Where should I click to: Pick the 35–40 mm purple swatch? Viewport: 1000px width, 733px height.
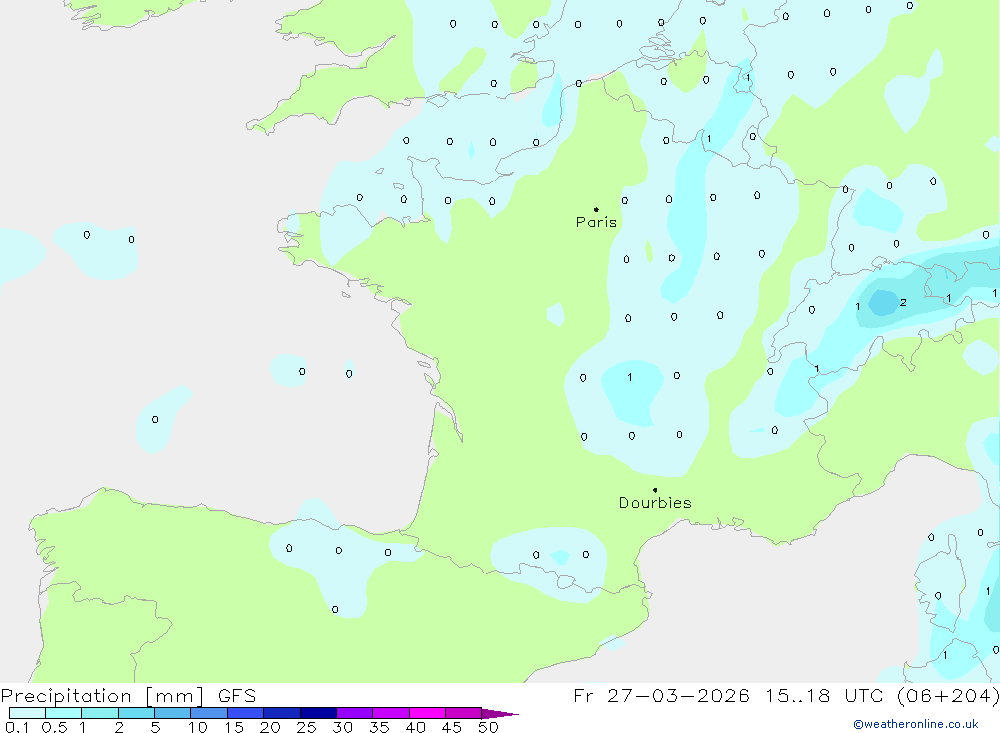coord(391,713)
